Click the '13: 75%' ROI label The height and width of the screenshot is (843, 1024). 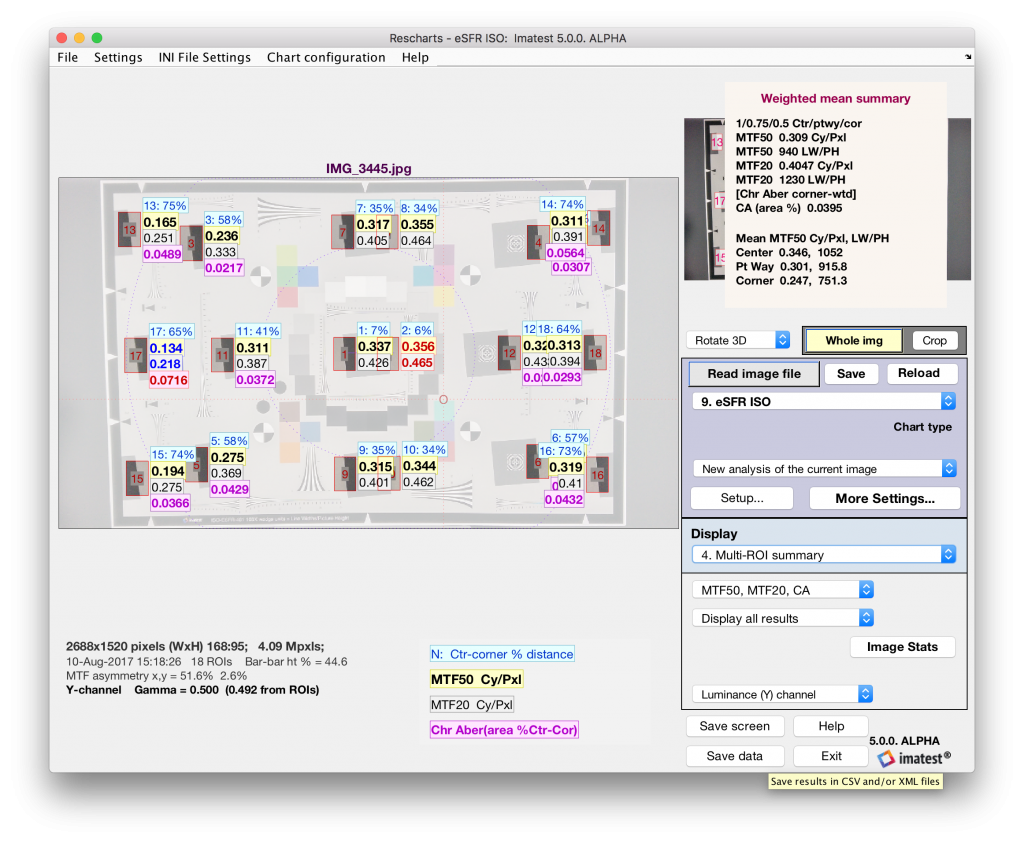click(165, 206)
